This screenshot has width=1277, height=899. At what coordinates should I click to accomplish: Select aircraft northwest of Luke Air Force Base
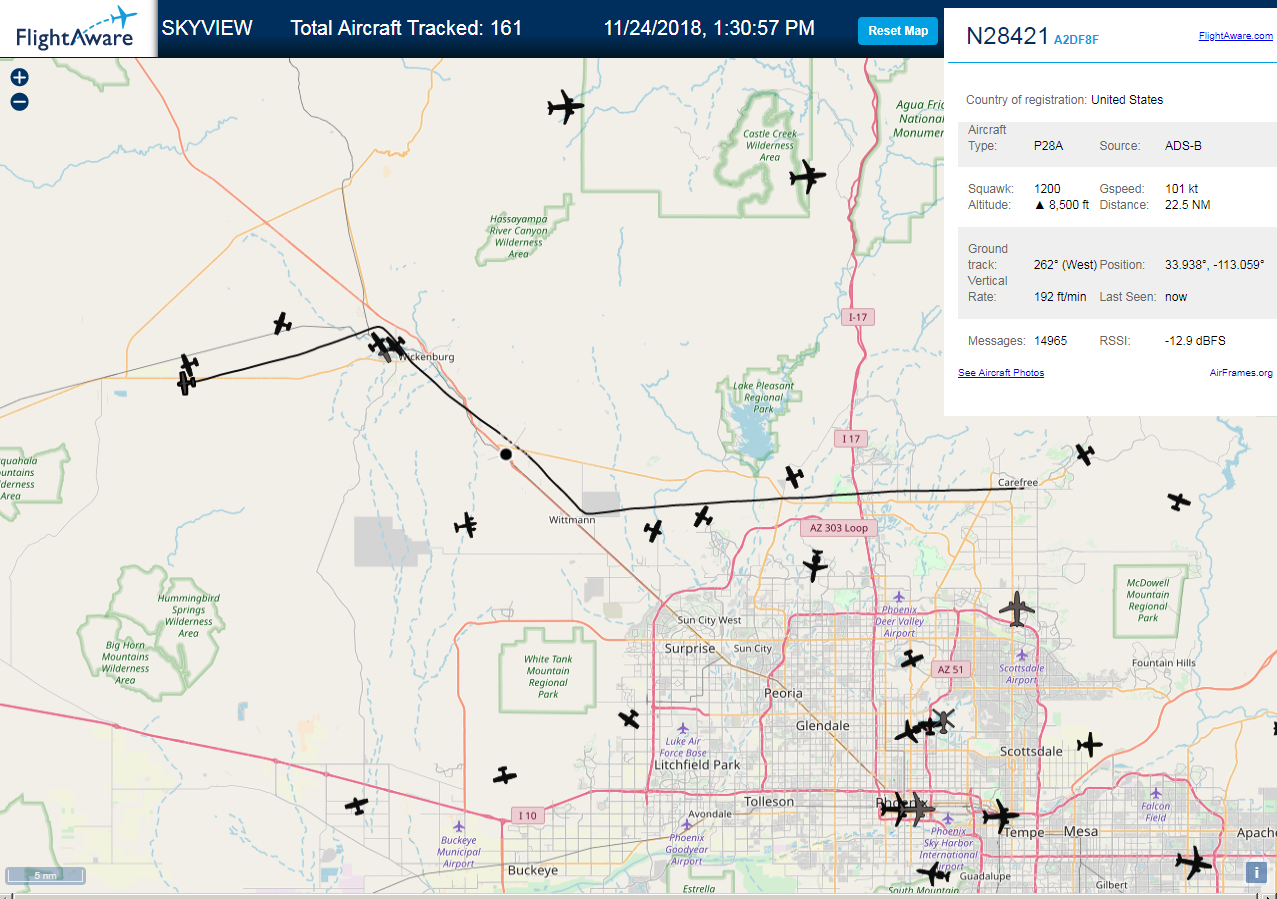click(629, 718)
